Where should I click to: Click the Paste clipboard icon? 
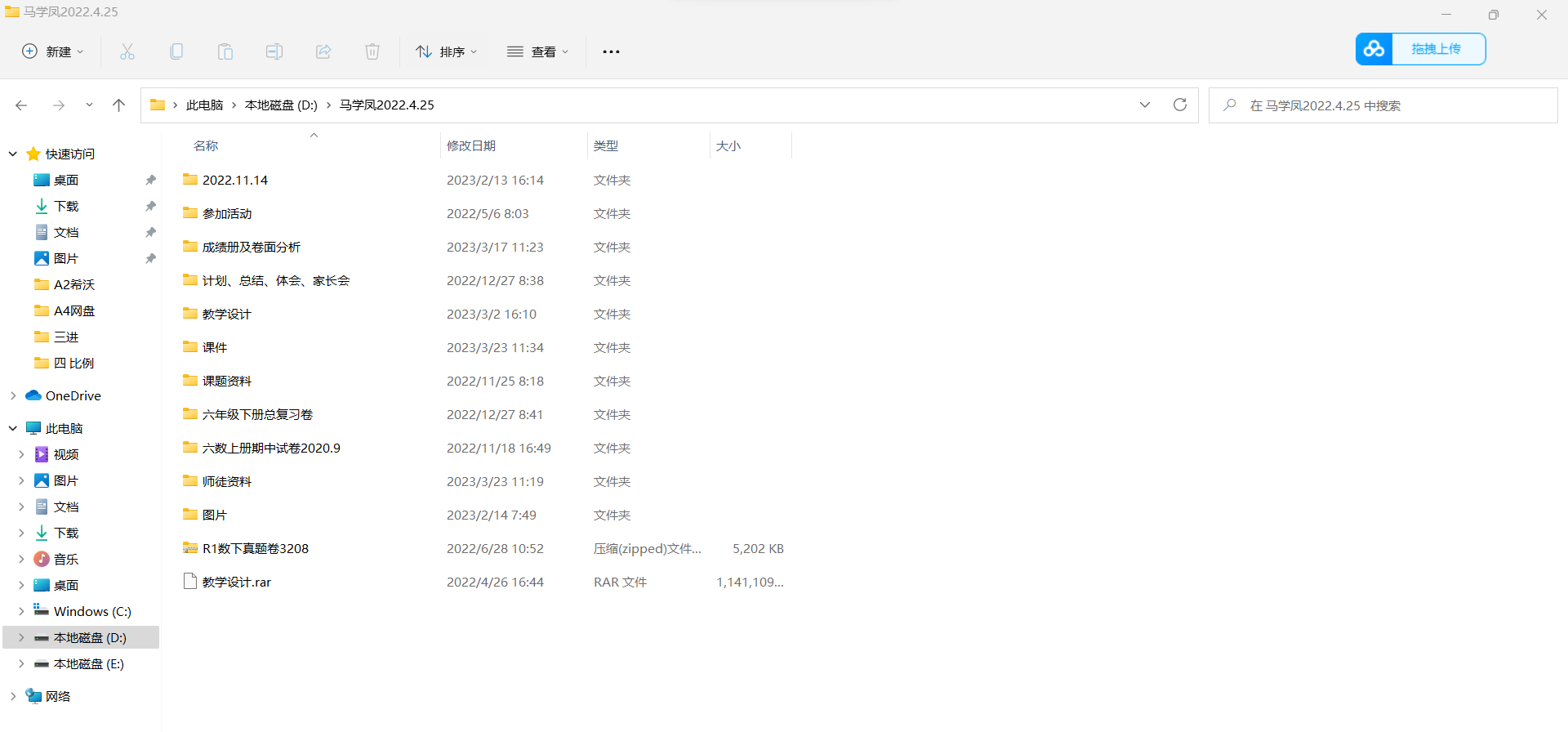click(225, 51)
